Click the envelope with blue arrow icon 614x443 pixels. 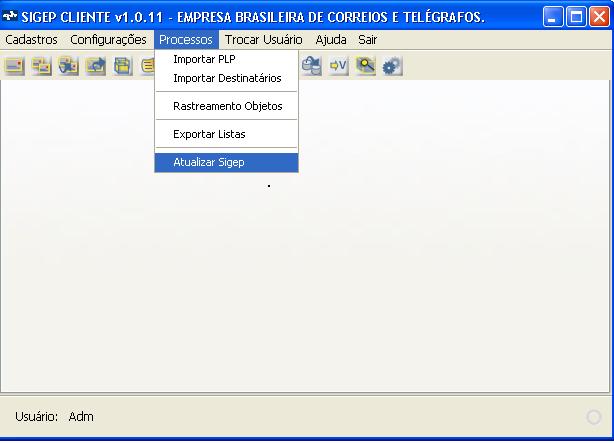click(x=96, y=66)
